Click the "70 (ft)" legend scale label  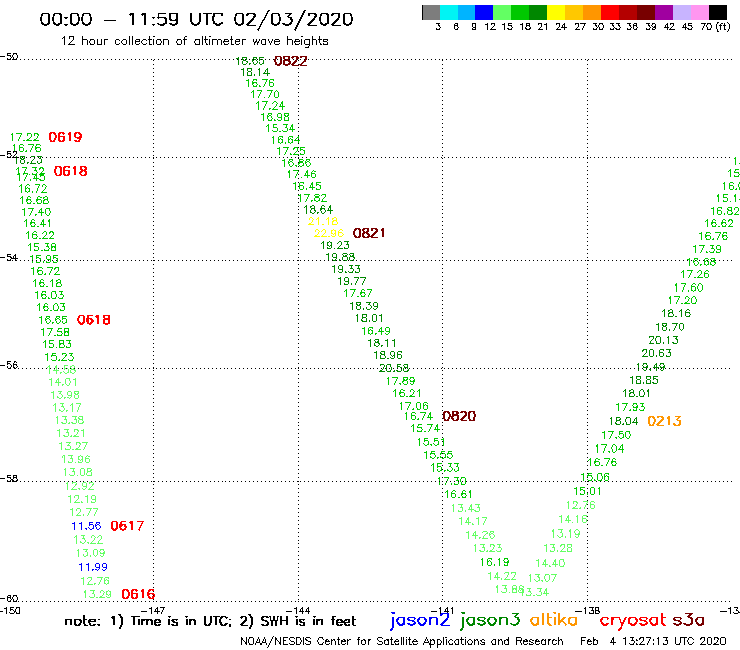click(x=715, y=26)
